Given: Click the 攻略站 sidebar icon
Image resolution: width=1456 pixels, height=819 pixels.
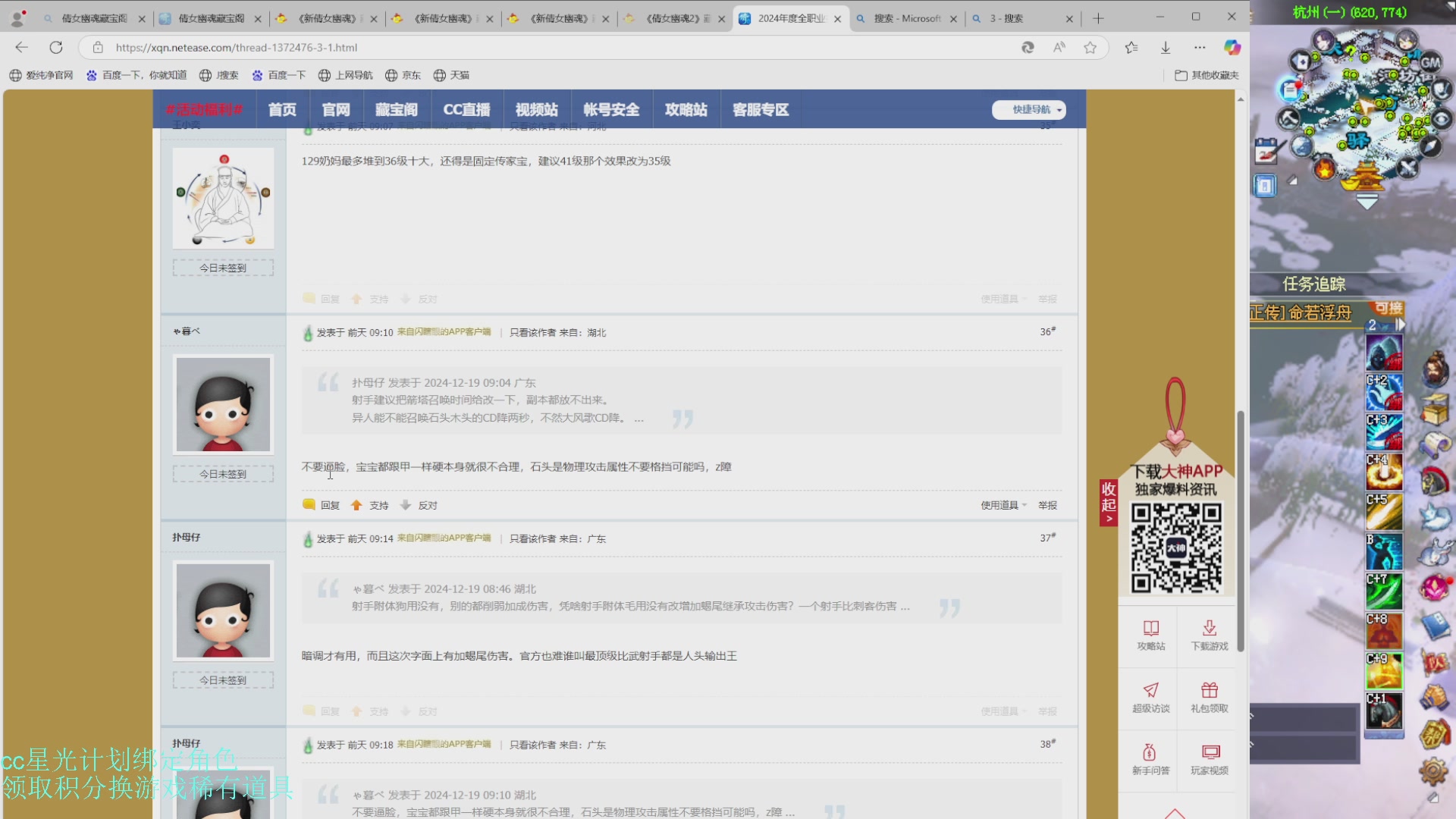Looking at the screenshot, I should tap(1150, 635).
